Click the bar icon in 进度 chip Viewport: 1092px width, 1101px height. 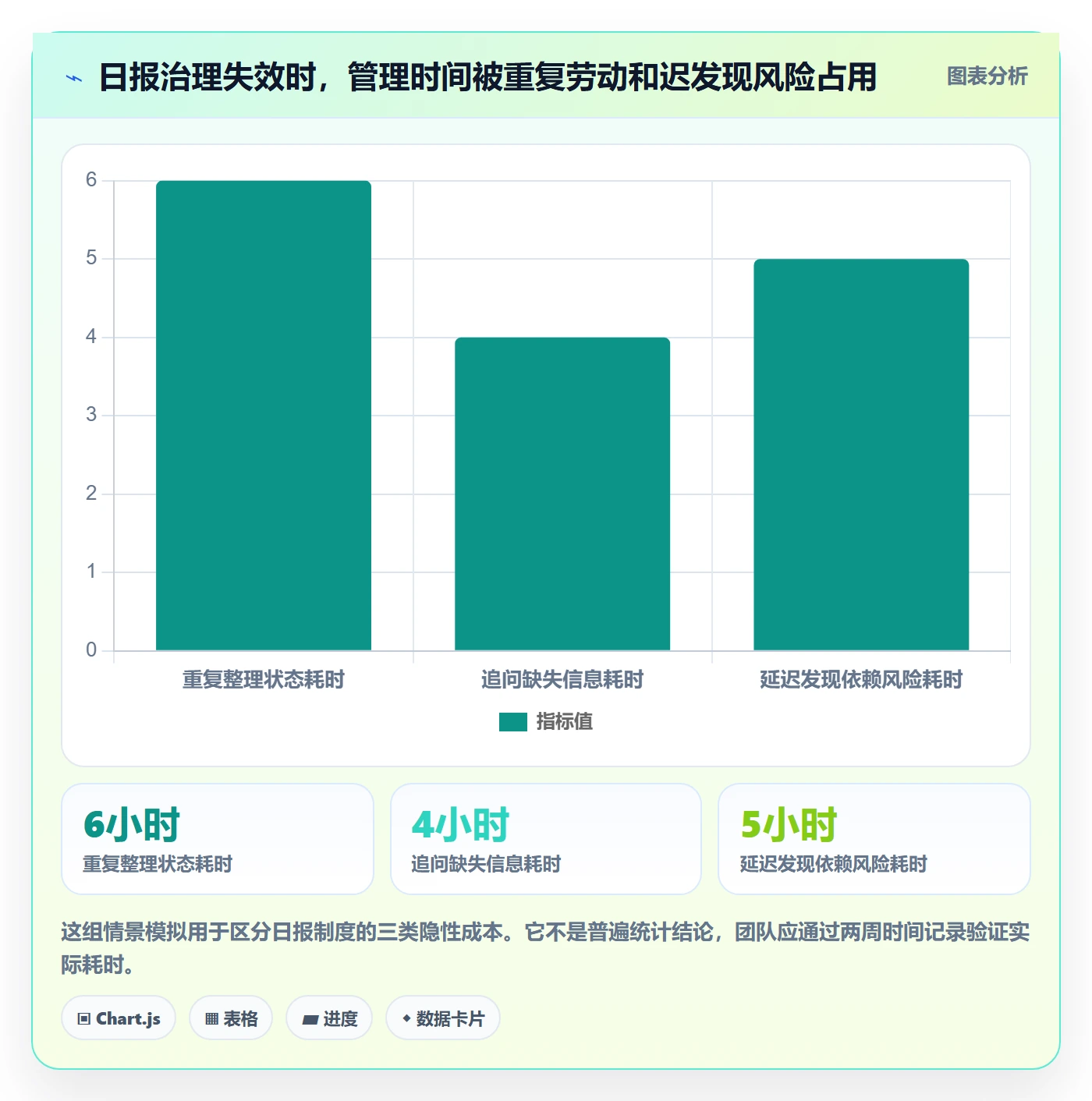tap(310, 1020)
